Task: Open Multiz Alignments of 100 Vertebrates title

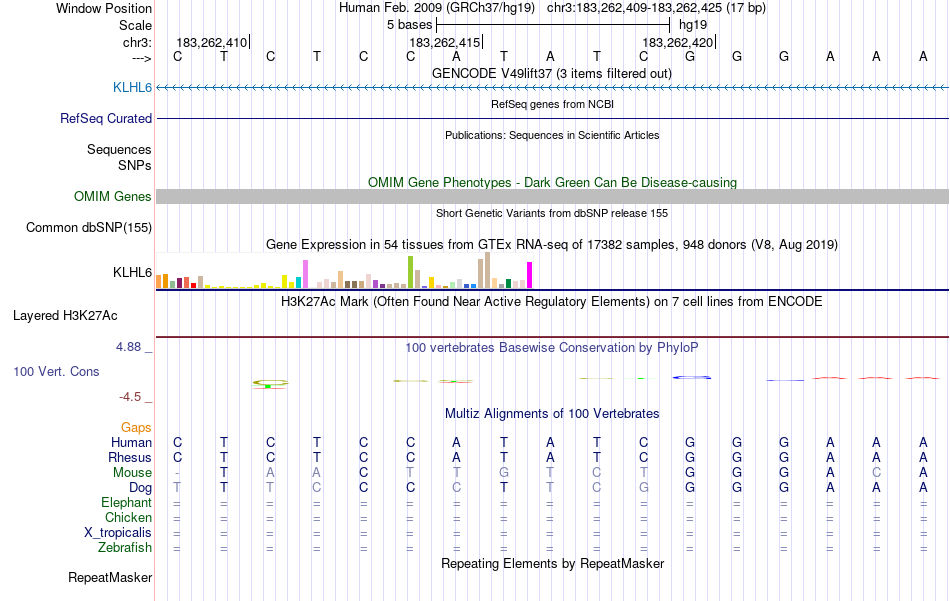Action: [x=552, y=414]
